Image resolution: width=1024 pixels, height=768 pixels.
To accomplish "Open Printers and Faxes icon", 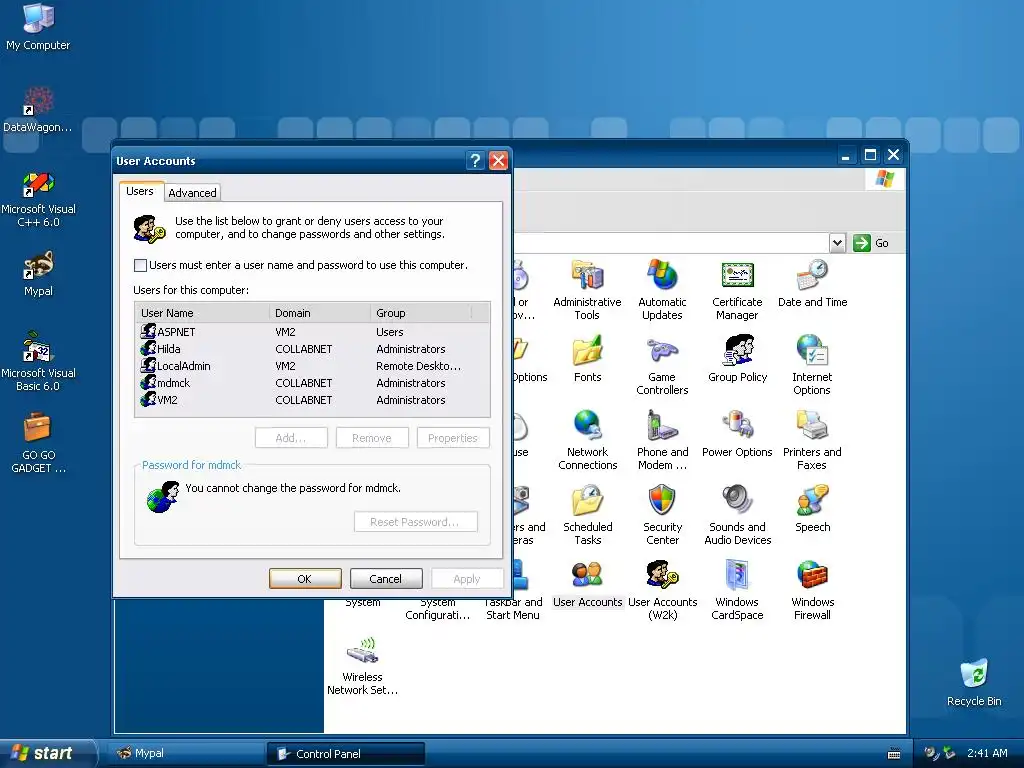I will click(x=812, y=440).
